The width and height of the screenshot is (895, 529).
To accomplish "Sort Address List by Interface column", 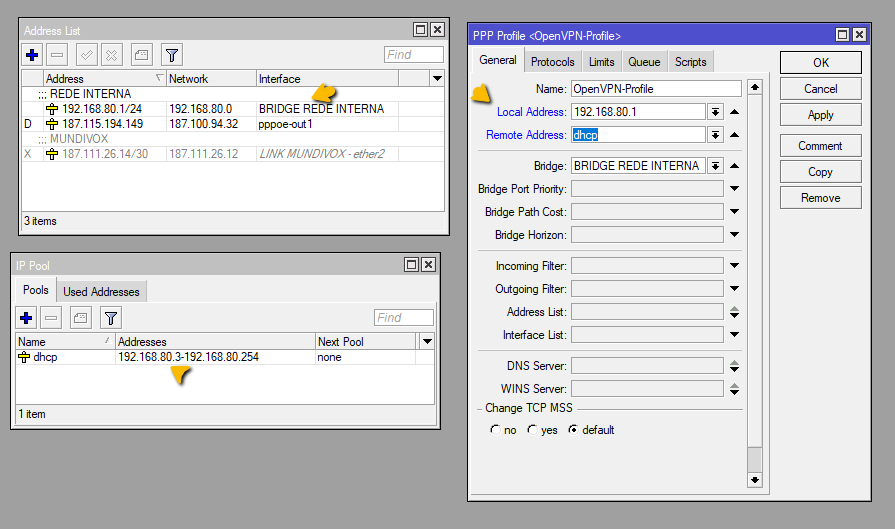I will (327, 79).
